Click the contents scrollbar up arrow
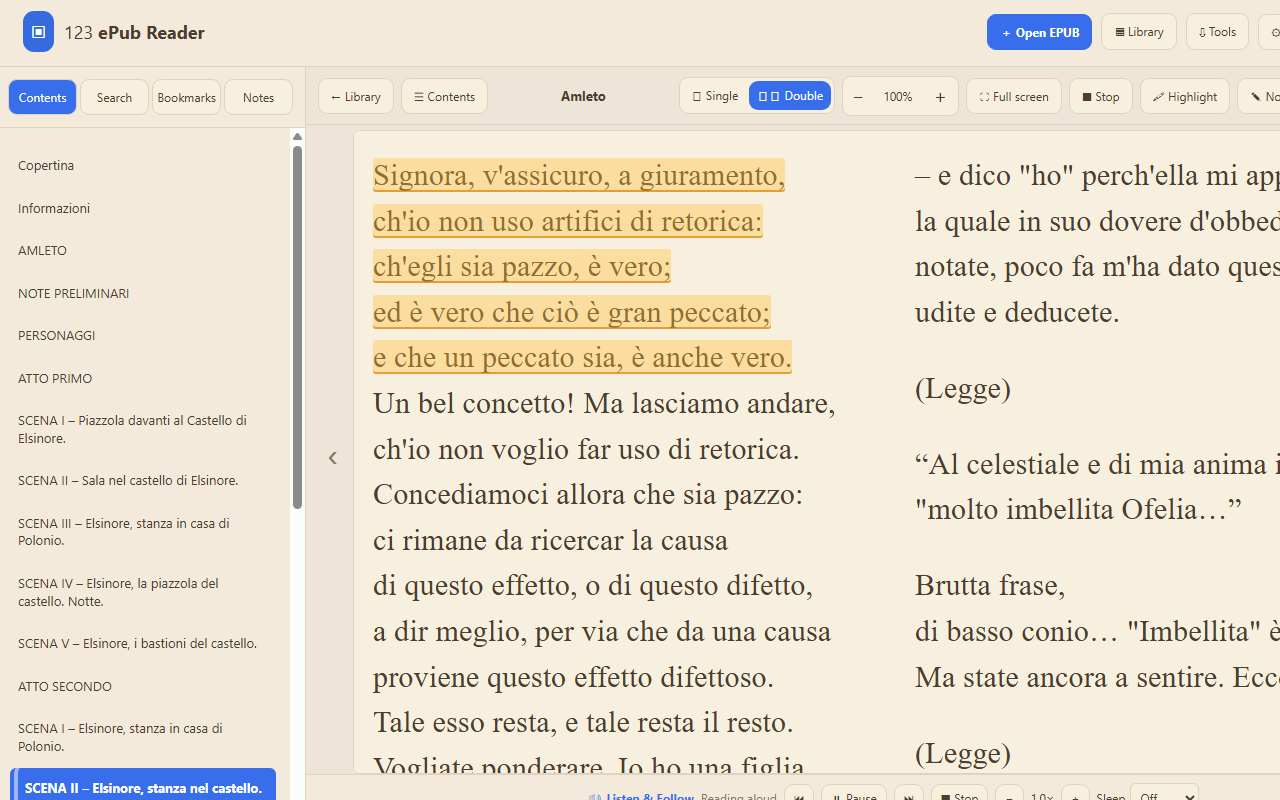Viewport: 1280px width, 800px height. click(297, 136)
